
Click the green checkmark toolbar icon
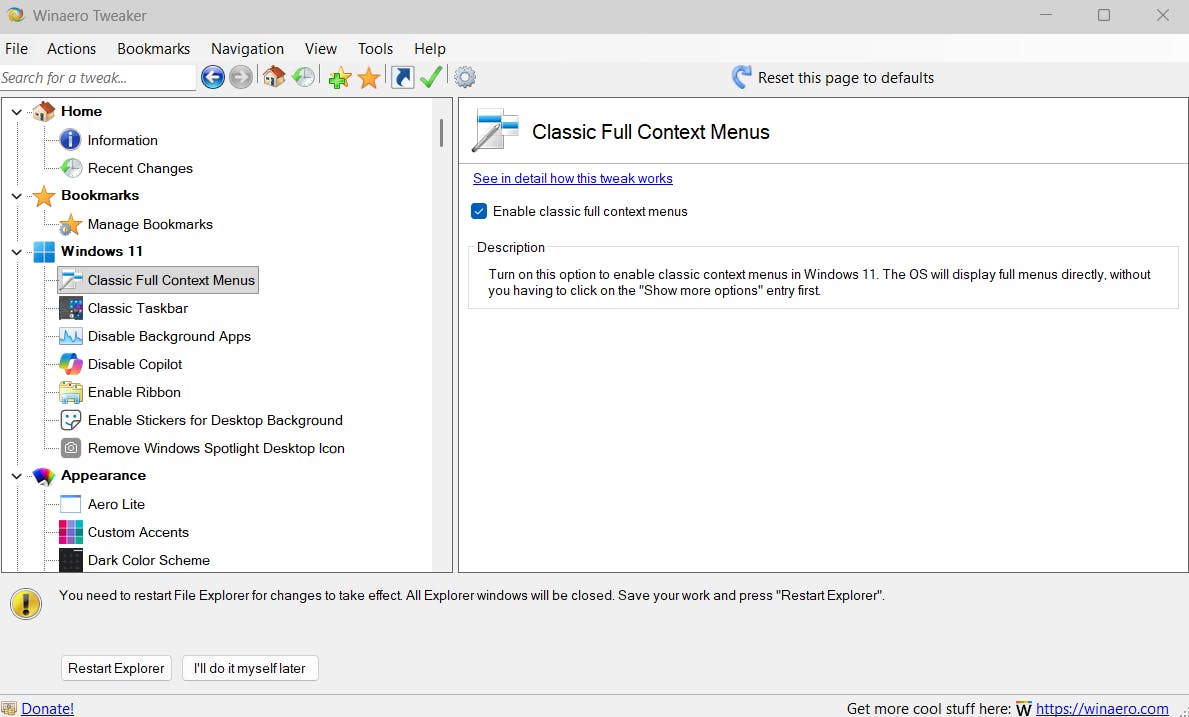(431, 77)
